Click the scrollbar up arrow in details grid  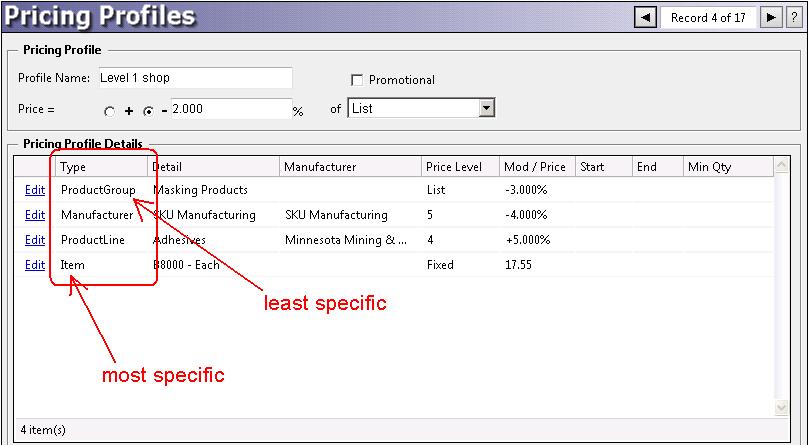[x=782, y=166]
